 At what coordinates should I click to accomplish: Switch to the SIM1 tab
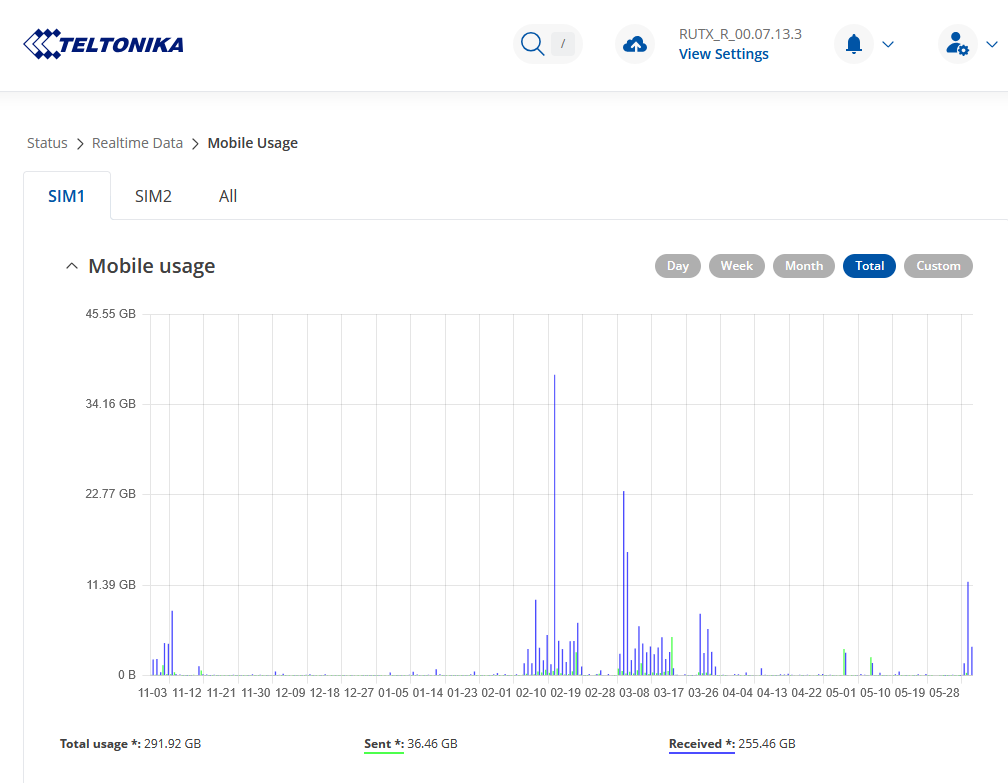click(x=66, y=196)
